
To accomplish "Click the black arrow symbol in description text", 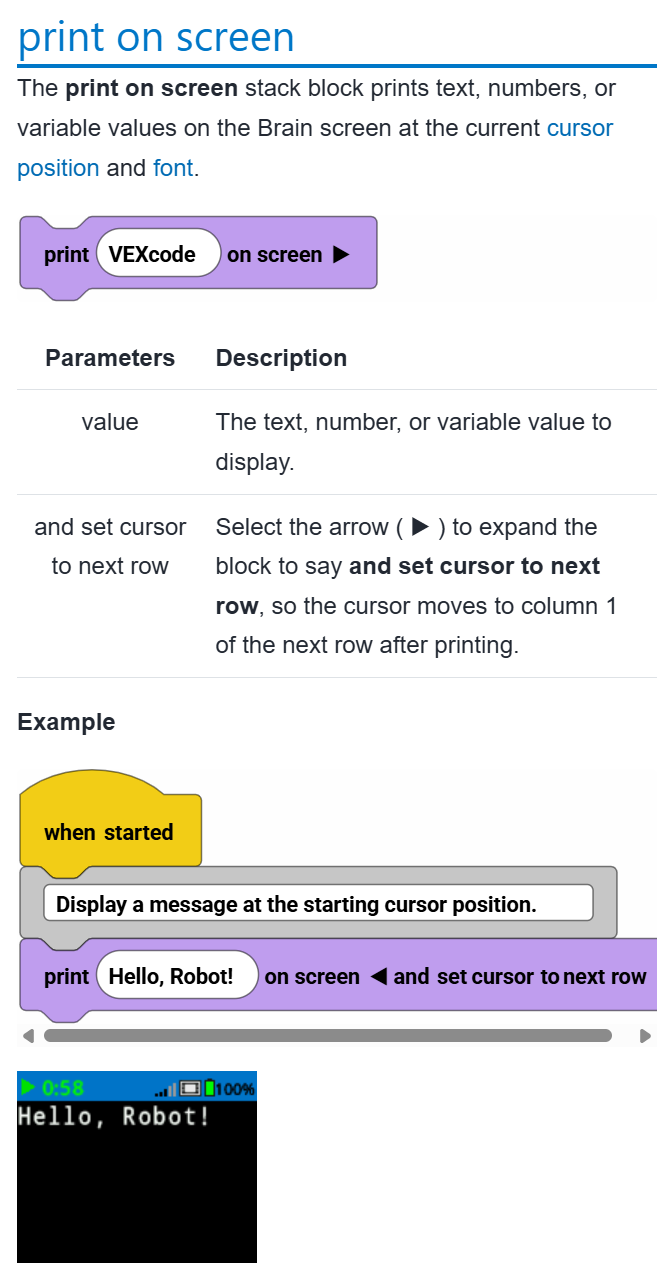I will tap(421, 527).
